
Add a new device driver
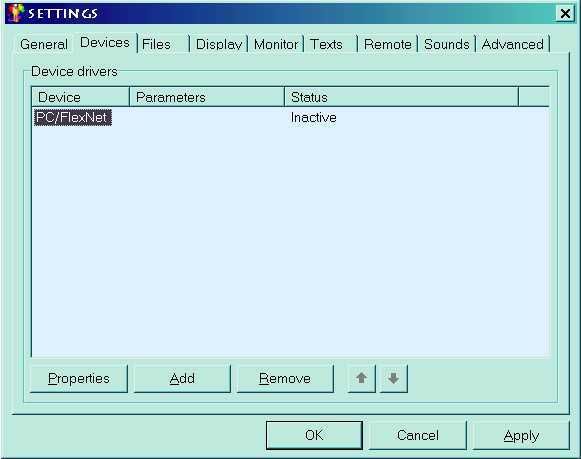click(182, 378)
